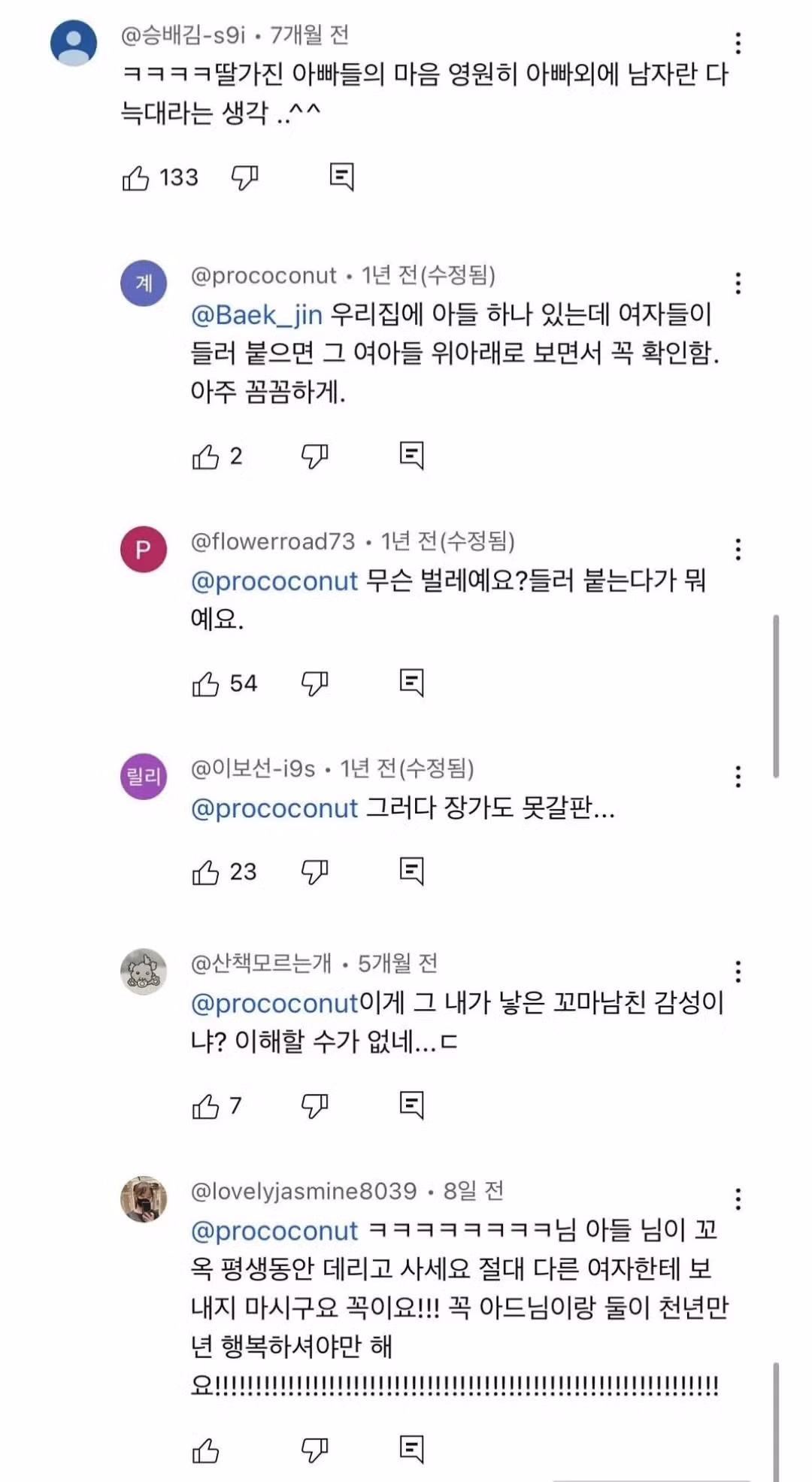Open options menu for @flowerroad73's comment

739,548
